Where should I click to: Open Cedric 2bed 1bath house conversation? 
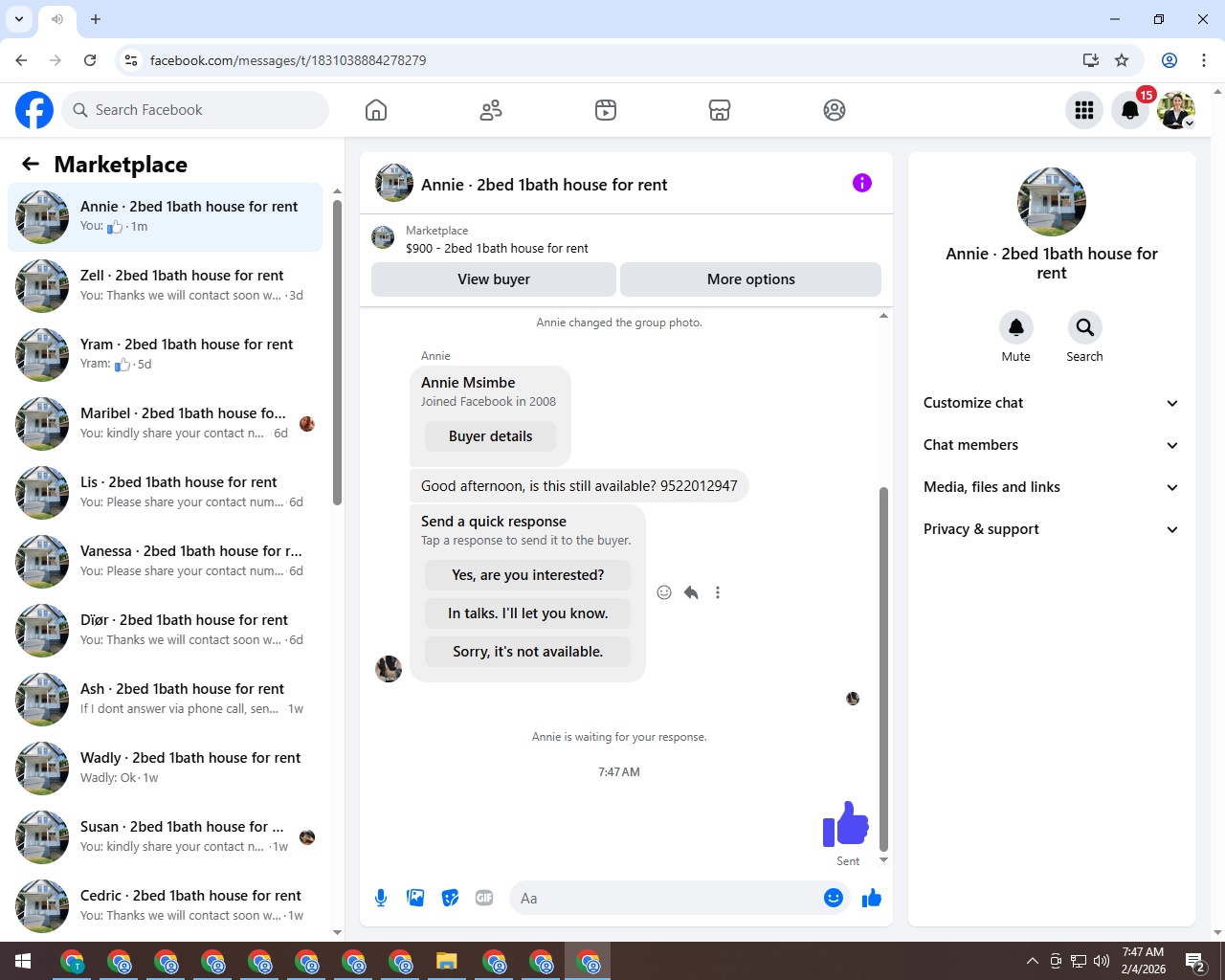pos(165,906)
